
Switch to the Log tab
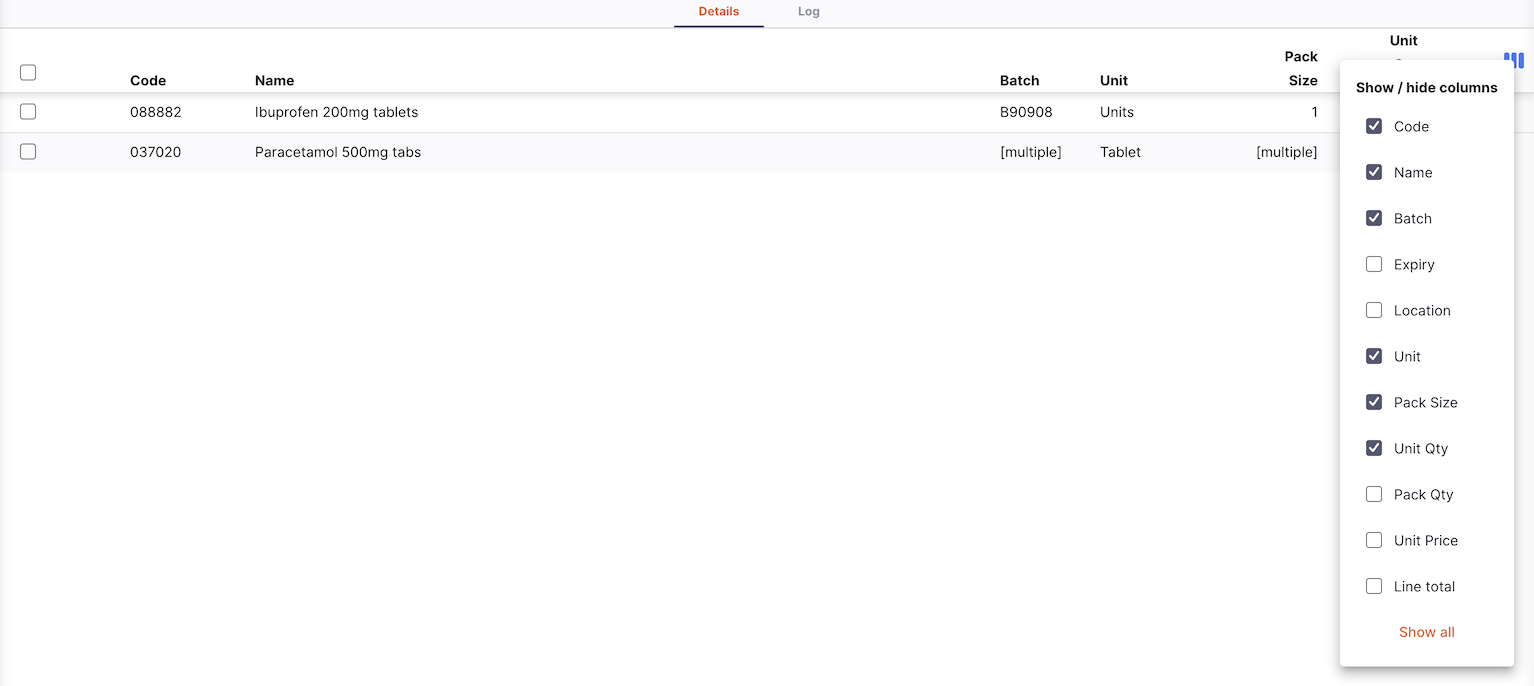pyautogui.click(x=808, y=12)
